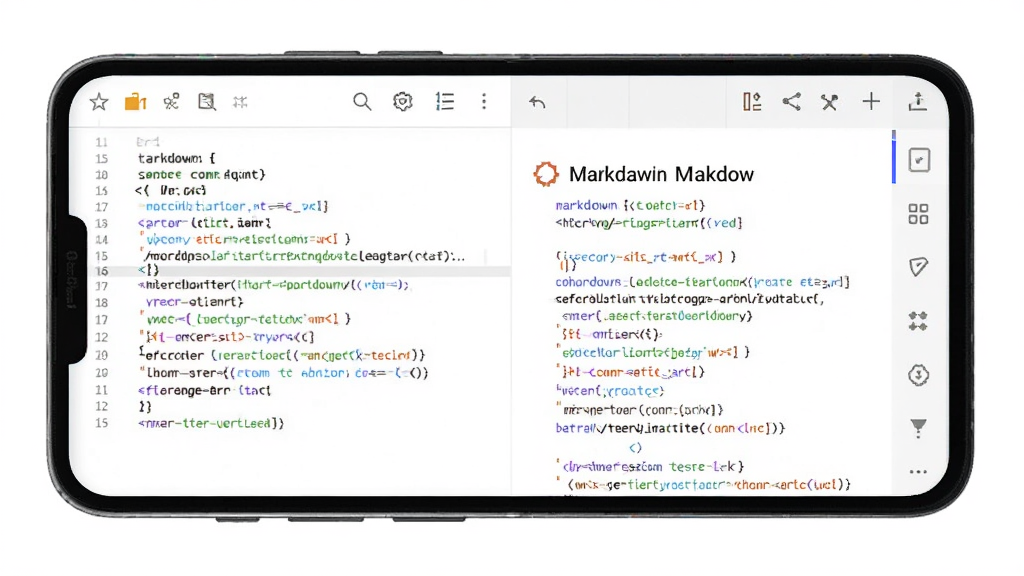The image size is (1024, 576).
Task: Tap the four-dot cluster icon in the sidebar
Action: (x=918, y=321)
